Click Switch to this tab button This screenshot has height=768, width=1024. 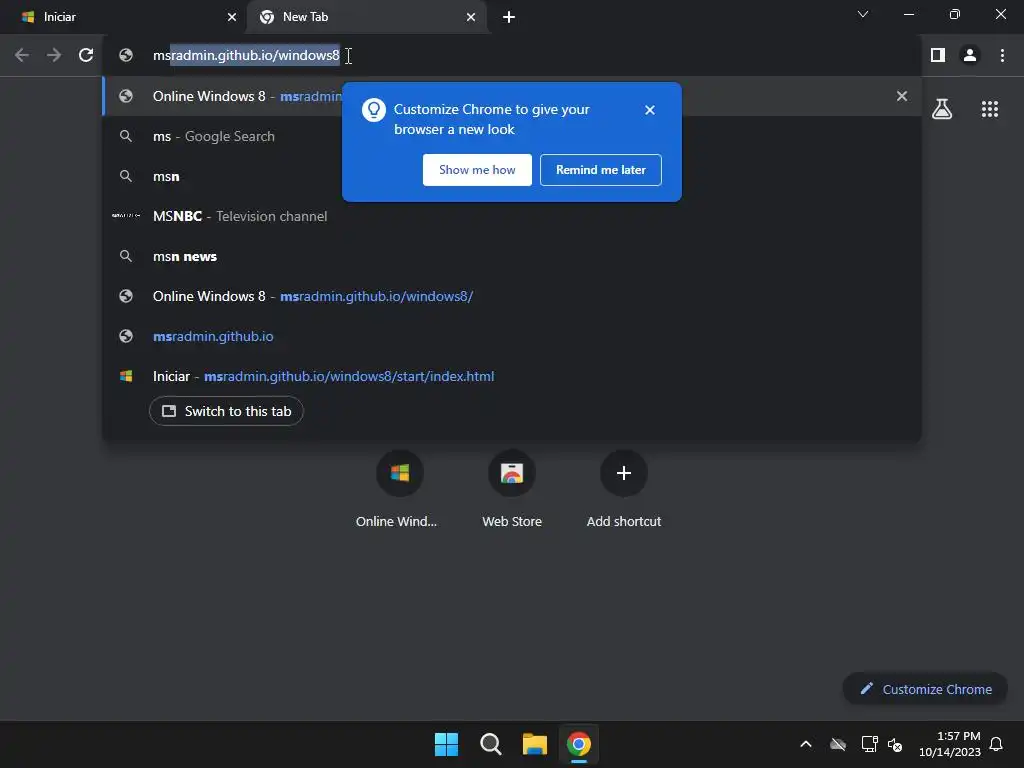[226, 411]
